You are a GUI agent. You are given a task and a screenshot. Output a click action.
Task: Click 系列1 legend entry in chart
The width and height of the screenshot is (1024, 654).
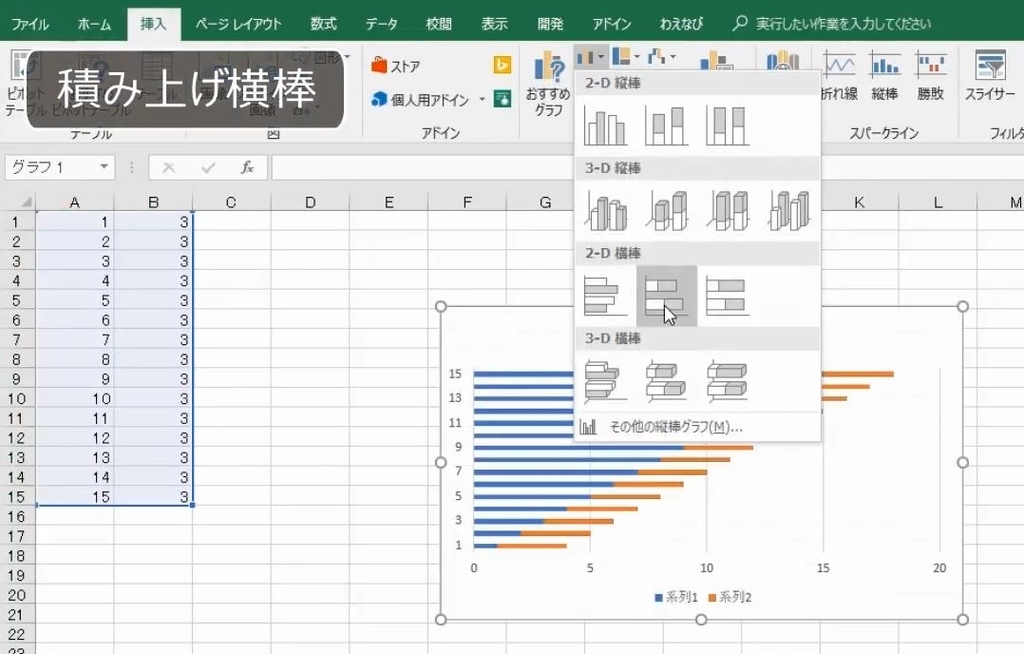point(677,597)
